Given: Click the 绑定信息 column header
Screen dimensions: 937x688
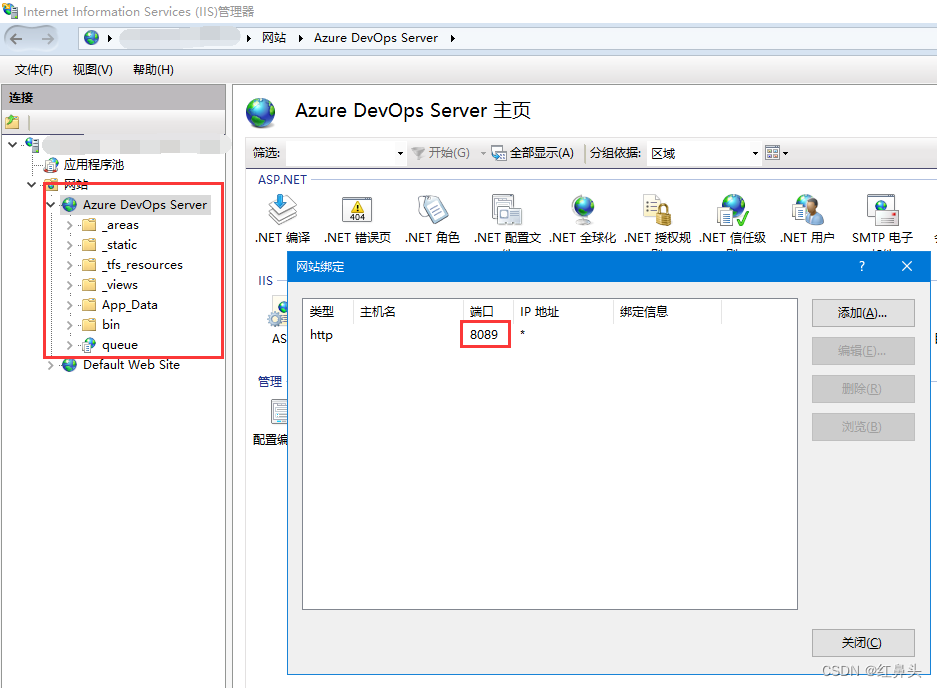Looking at the screenshot, I should tap(667, 311).
